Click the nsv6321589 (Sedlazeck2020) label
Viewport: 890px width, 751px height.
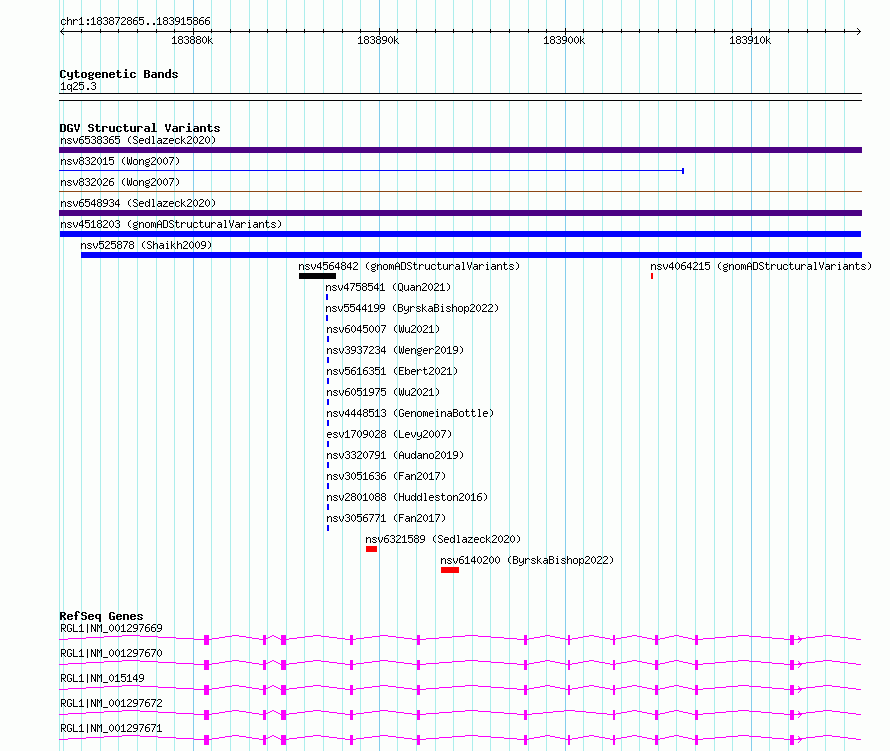click(443, 539)
